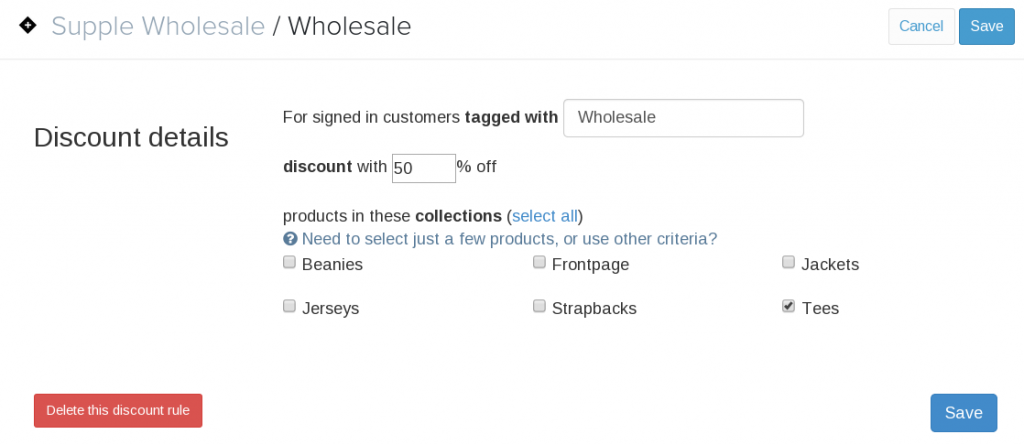Click the question mark help icon

point(291,239)
